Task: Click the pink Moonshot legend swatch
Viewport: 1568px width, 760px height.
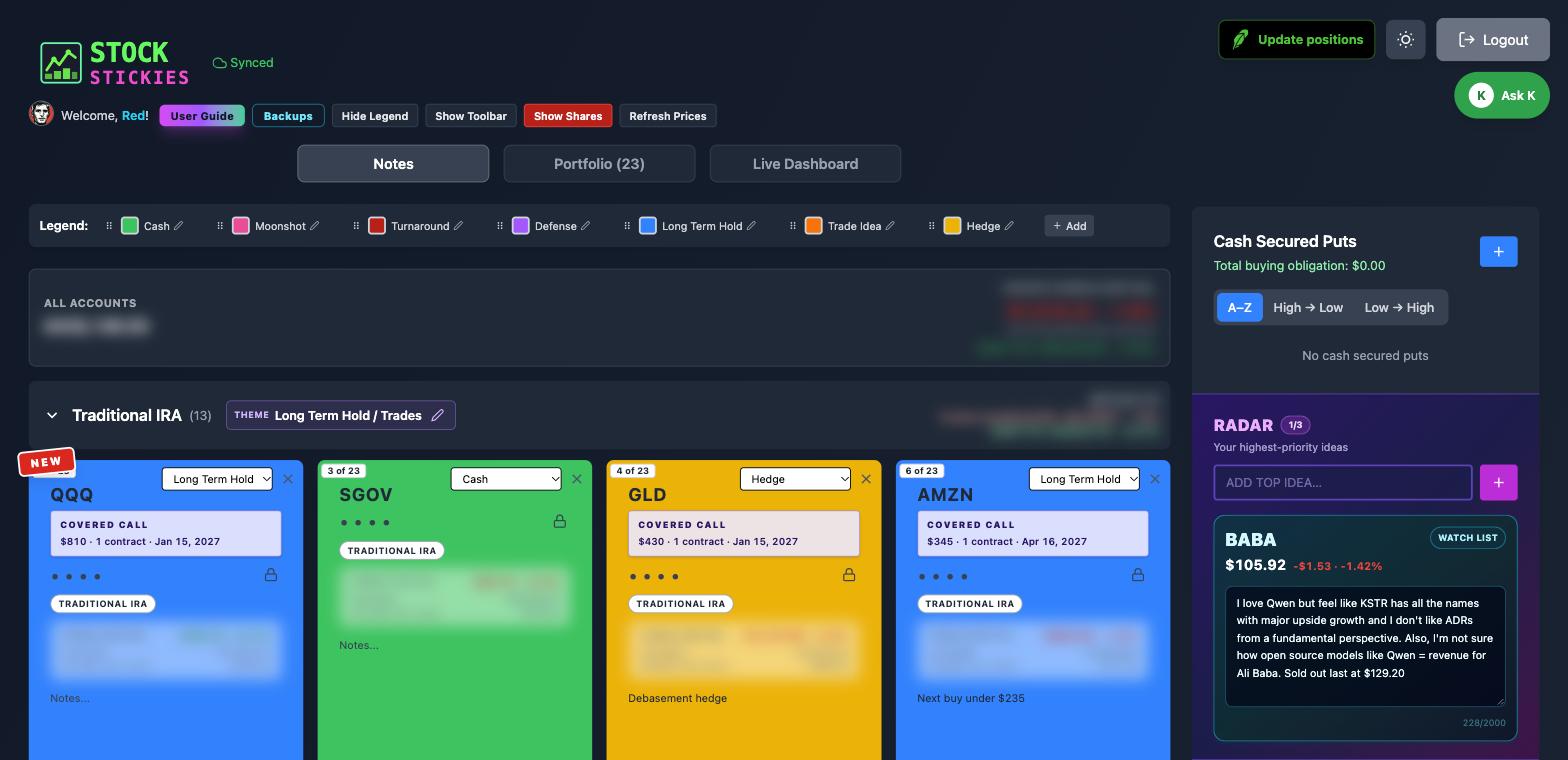Action: click(241, 226)
